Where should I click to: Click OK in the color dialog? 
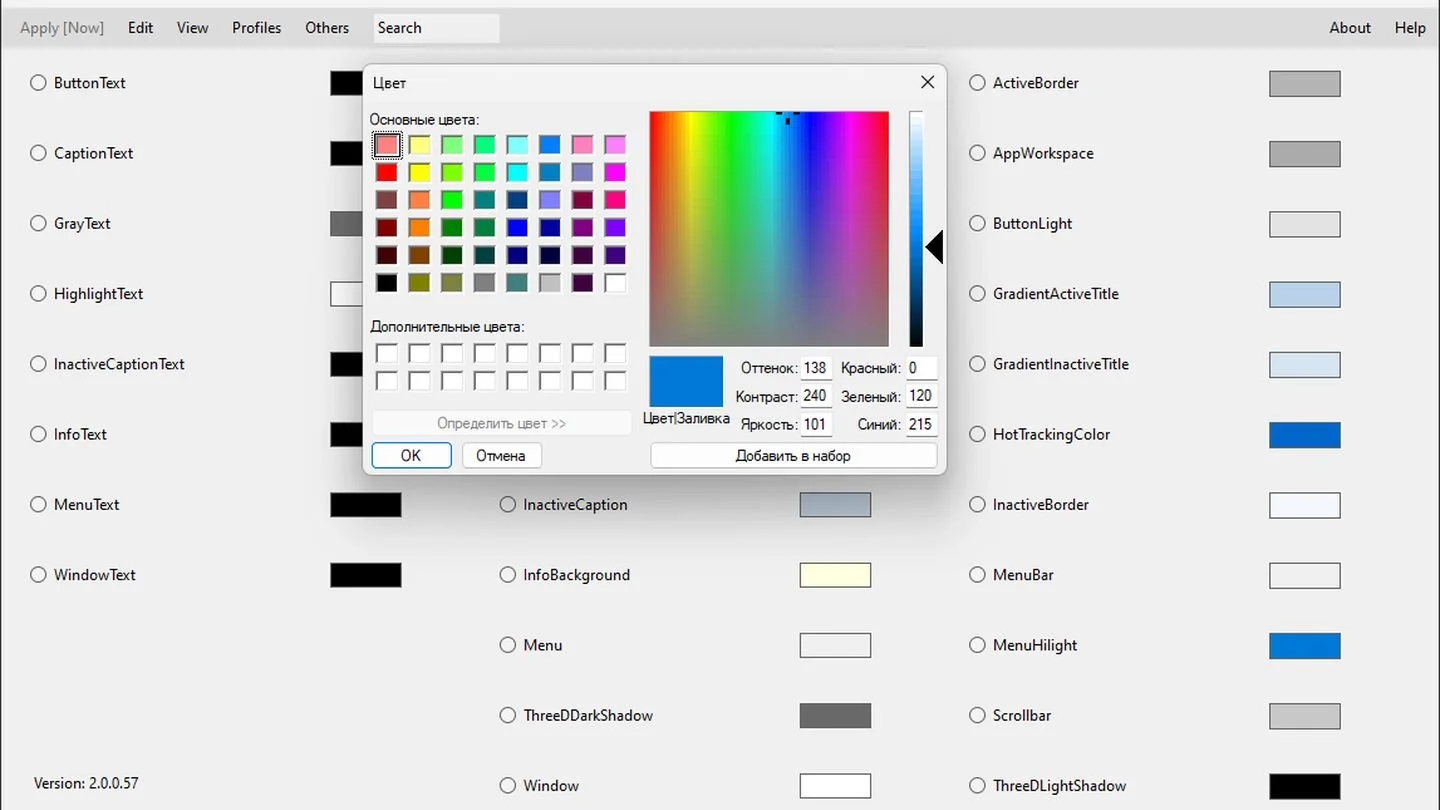coord(411,455)
